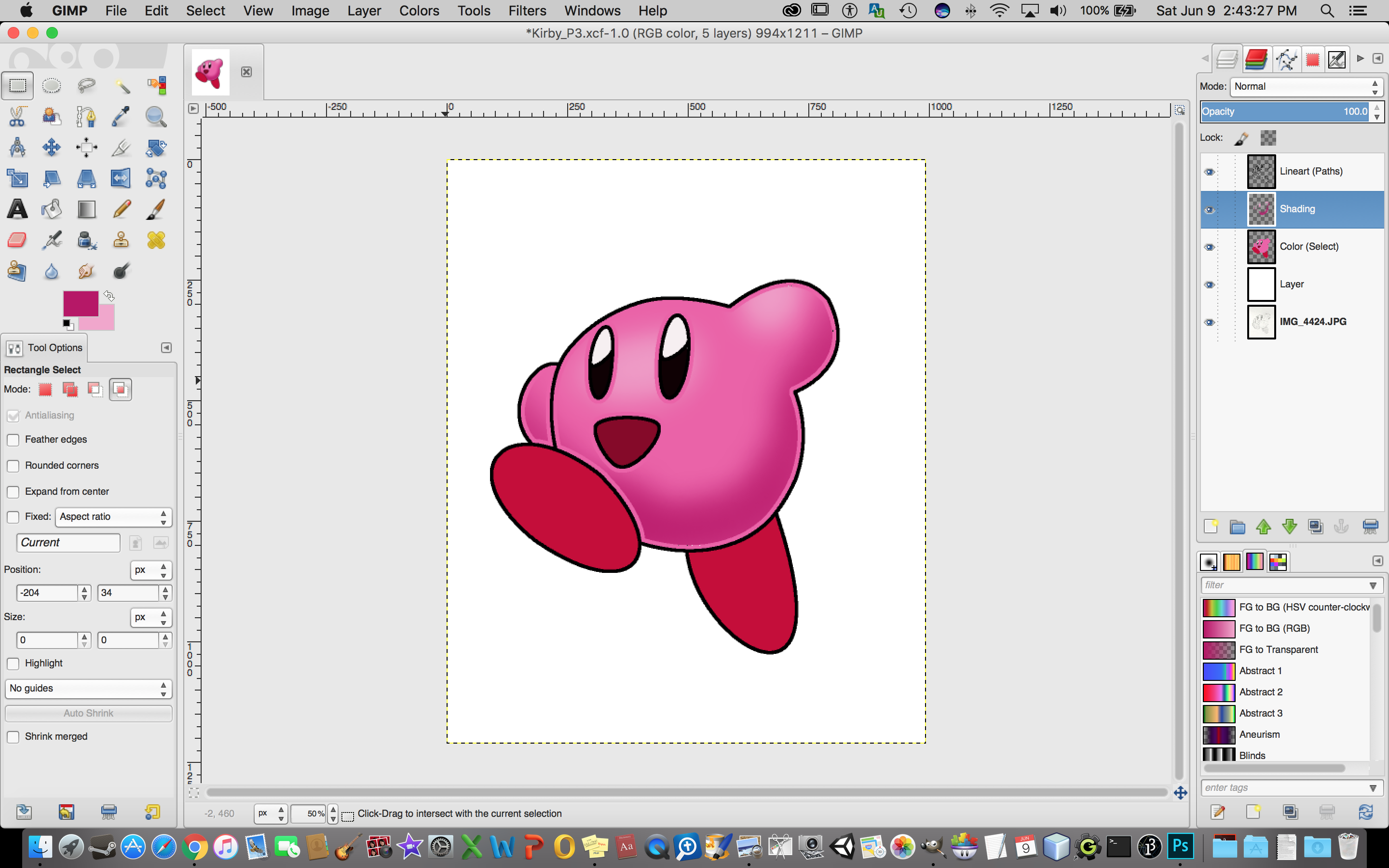The height and width of the screenshot is (868, 1389).
Task: Select the FG to Transparent gradient
Action: pos(1278,649)
